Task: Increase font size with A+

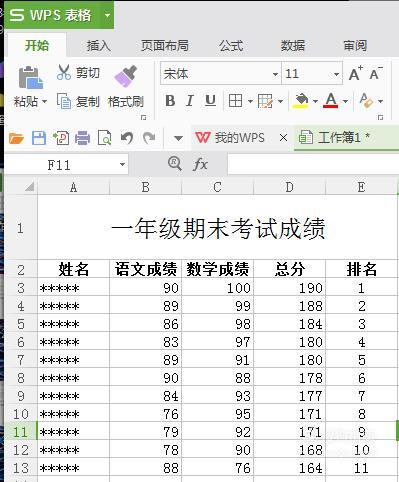Action: click(x=355, y=74)
